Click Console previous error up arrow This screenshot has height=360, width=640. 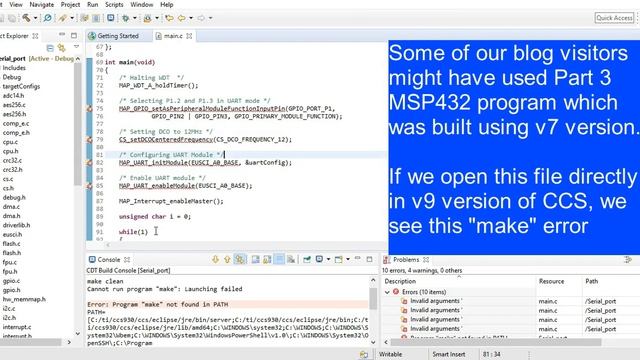tap(227, 259)
